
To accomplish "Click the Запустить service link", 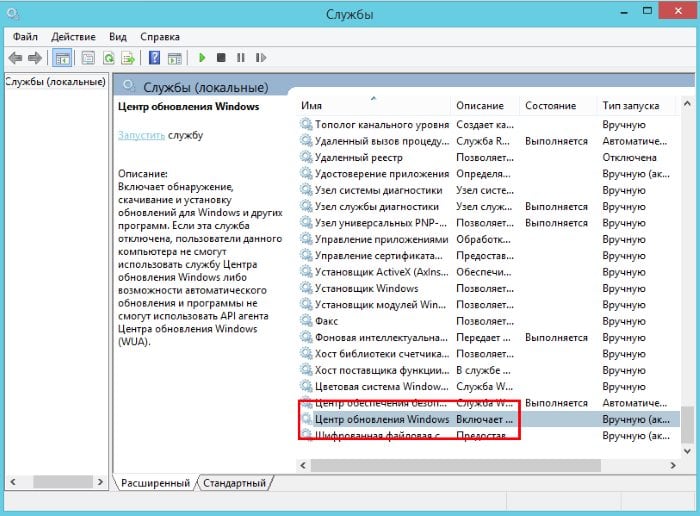I will click(140, 134).
